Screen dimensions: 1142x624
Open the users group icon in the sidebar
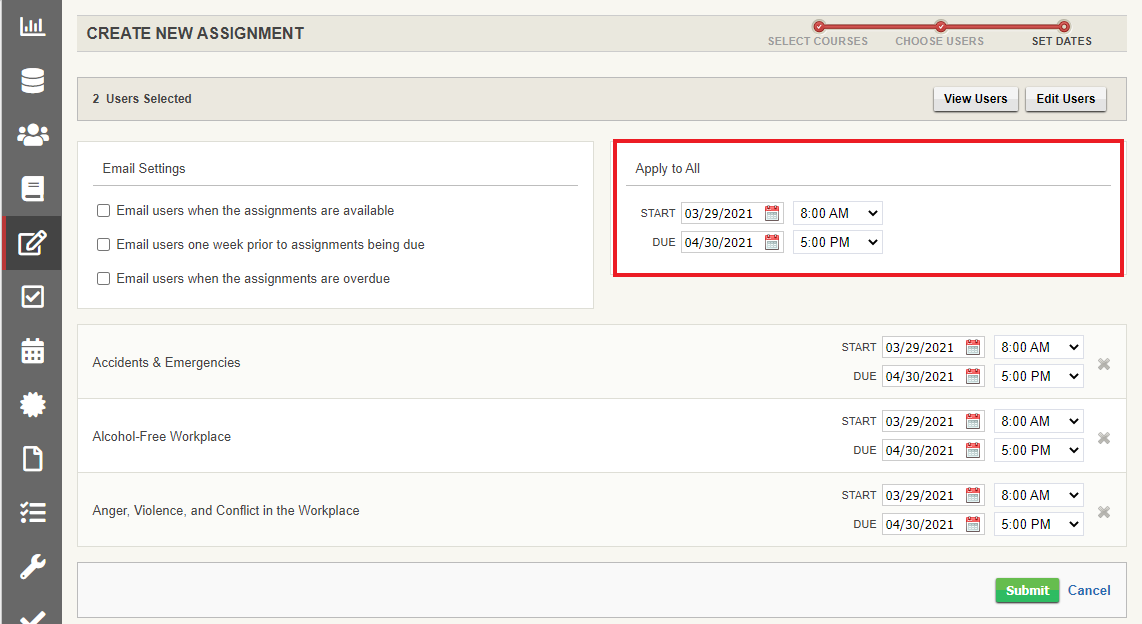(31, 134)
